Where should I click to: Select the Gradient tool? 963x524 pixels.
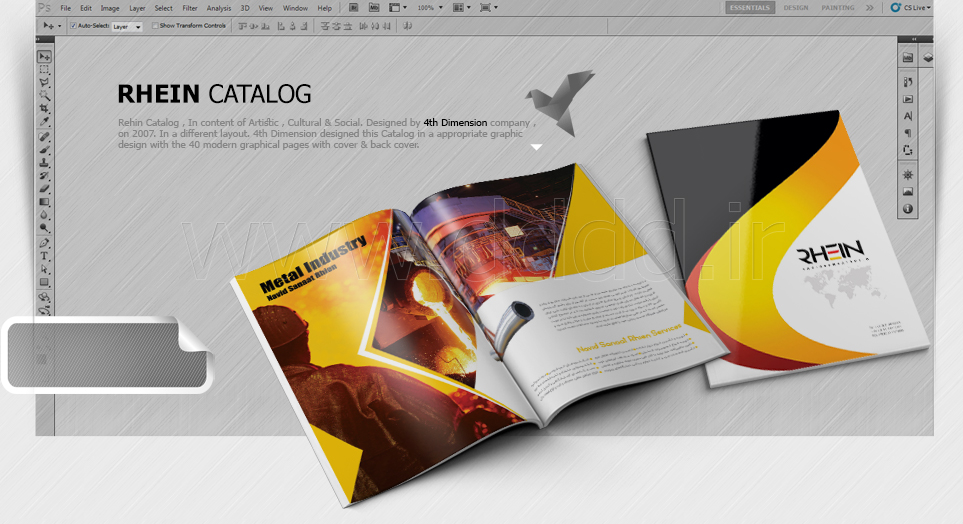44,201
